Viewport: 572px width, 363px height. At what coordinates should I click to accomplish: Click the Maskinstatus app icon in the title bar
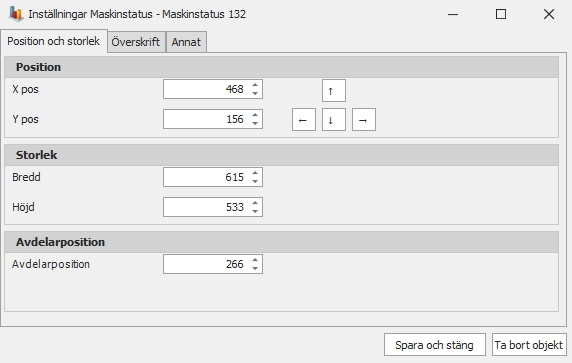click(15, 14)
